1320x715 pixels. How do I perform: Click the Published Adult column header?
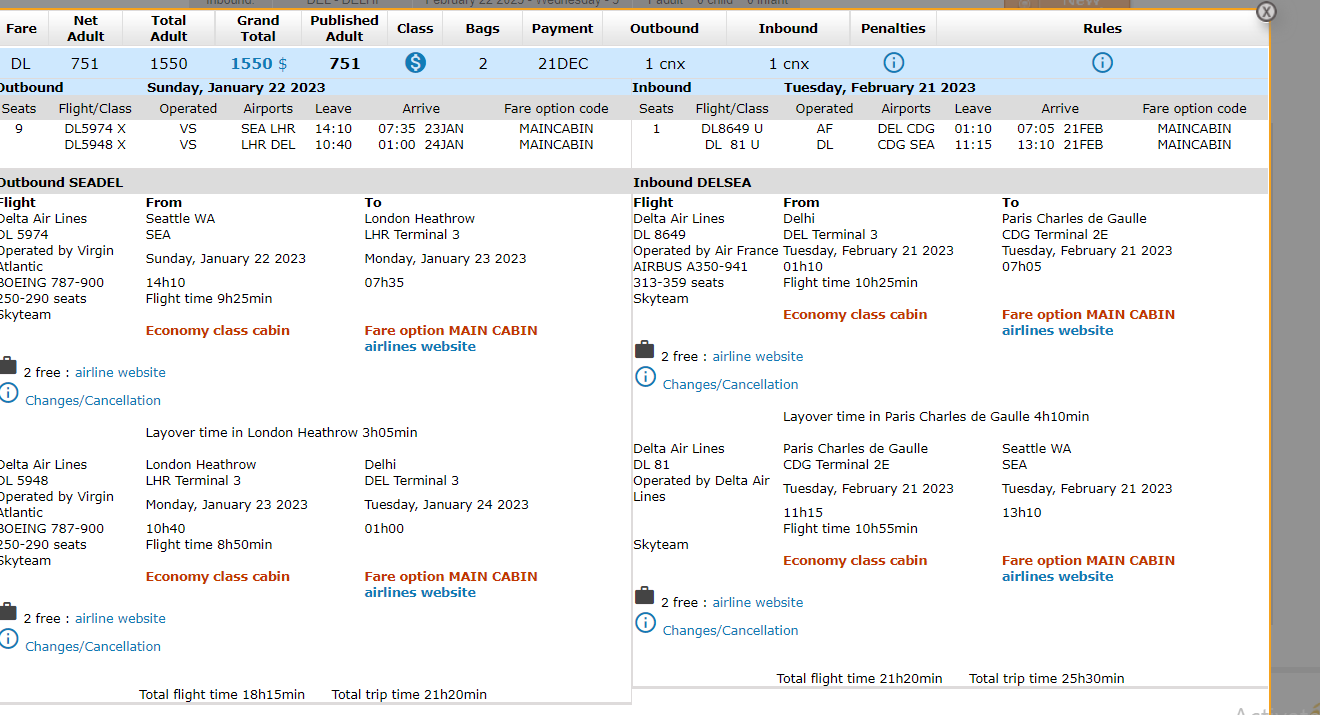coord(344,28)
